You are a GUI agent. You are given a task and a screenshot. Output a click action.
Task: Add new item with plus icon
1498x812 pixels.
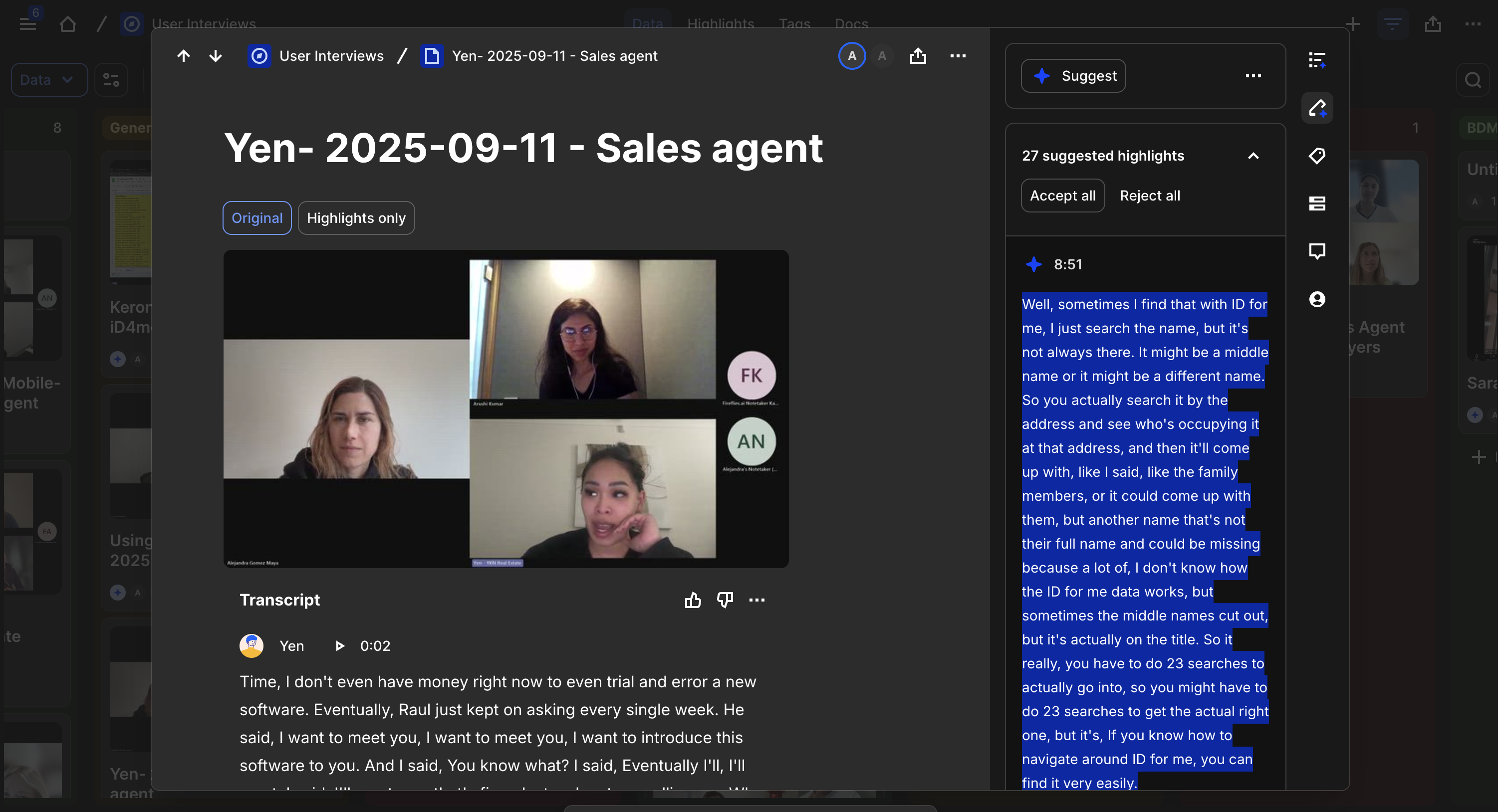click(x=1353, y=24)
